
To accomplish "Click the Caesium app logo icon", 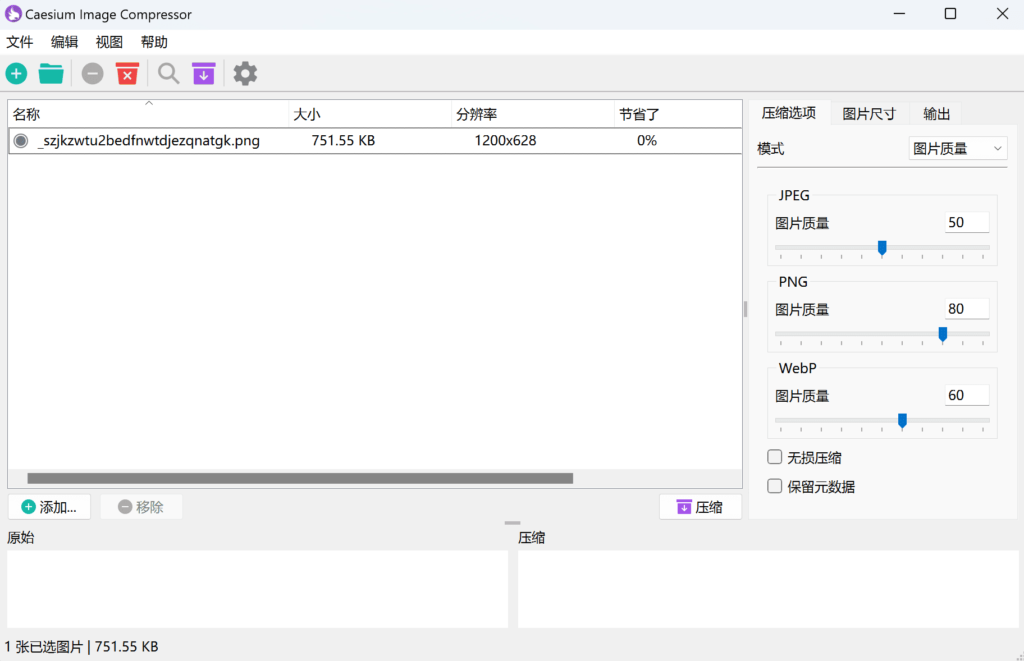I will [x=13, y=14].
